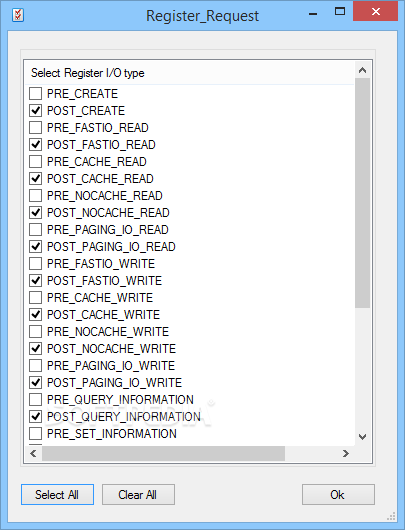This screenshot has width=405, height=530.
Task: Tick the PRE_PAGING_IO_WRITE checkbox
Action: pyautogui.click(x=35, y=365)
